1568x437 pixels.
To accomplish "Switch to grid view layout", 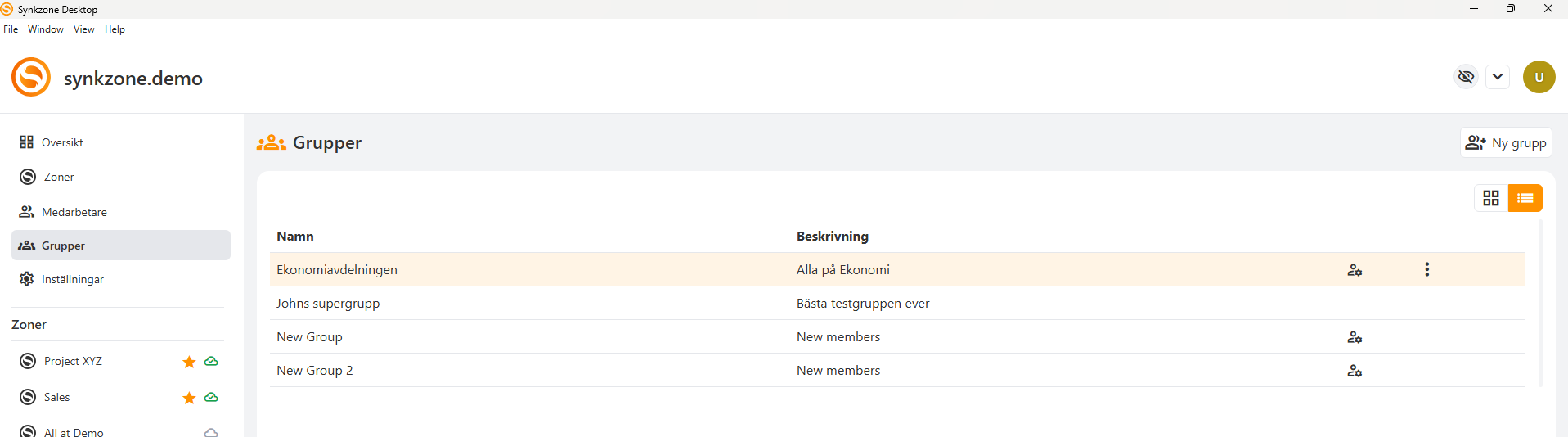I will (x=1491, y=198).
